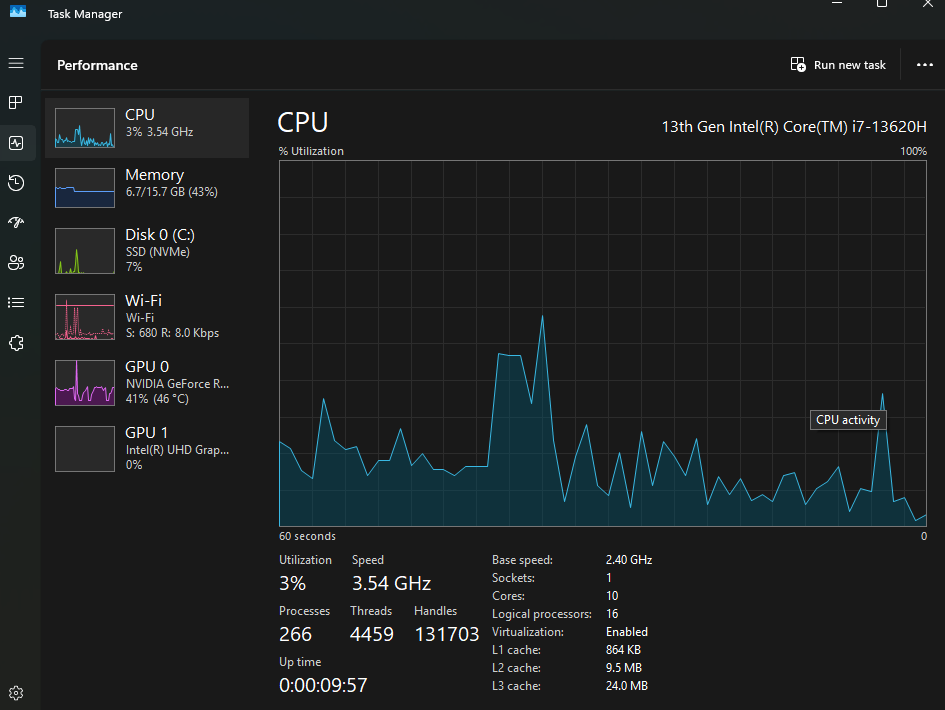This screenshot has width=945, height=710.
Task: Open the Details page icon
Action: 16,303
